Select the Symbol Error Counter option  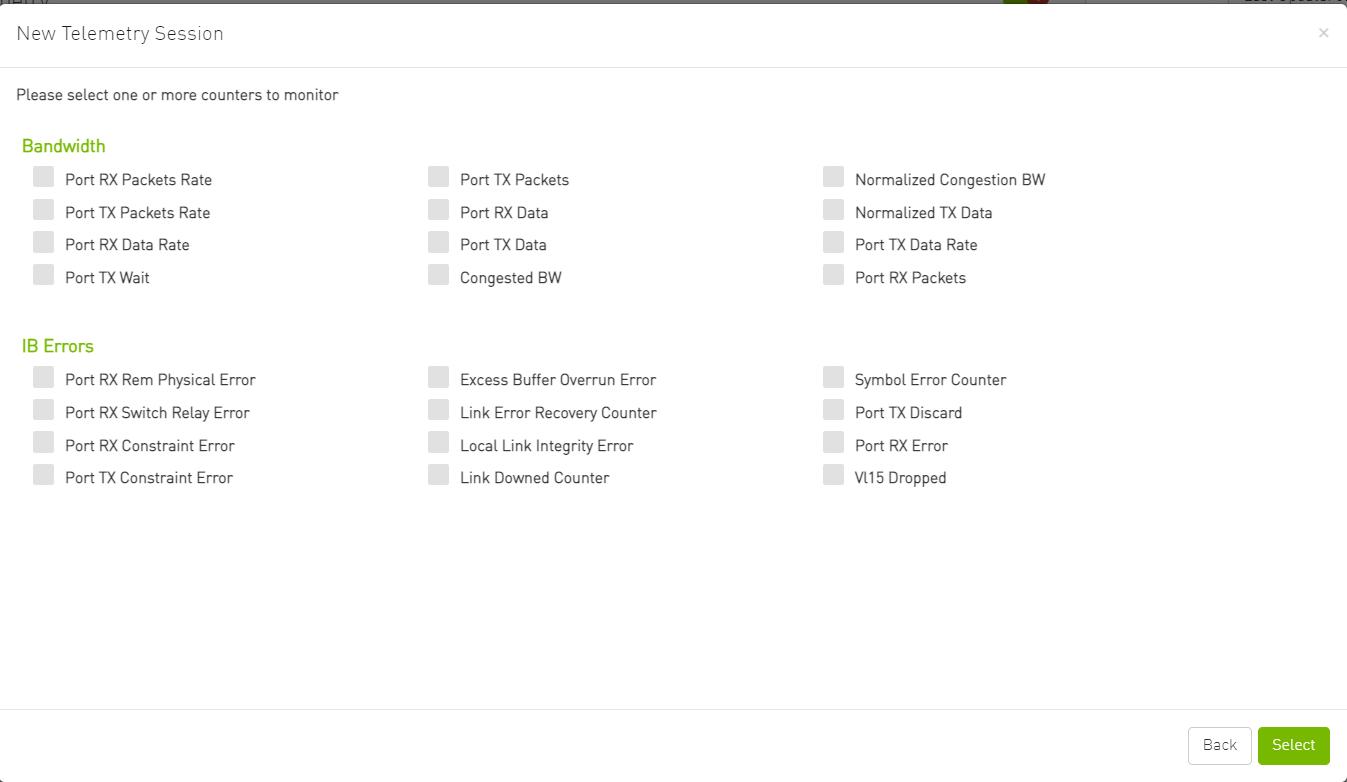coord(833,376)
